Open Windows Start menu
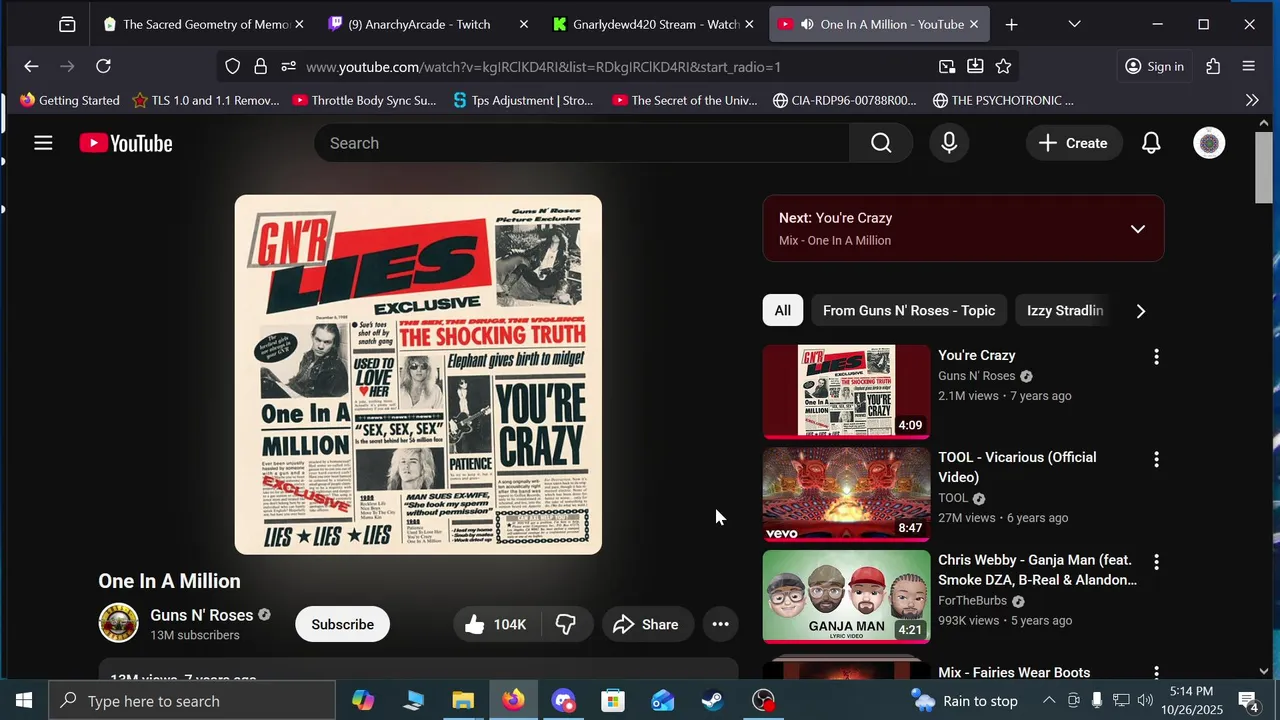 (24, 700)
